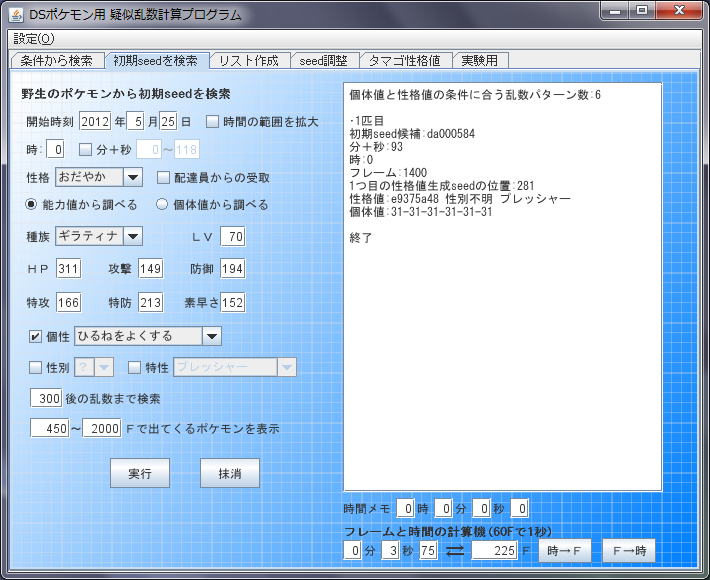
Task: Expand the ひるねをよくする 個性 dropdown
Action: [x=211, y=336]
